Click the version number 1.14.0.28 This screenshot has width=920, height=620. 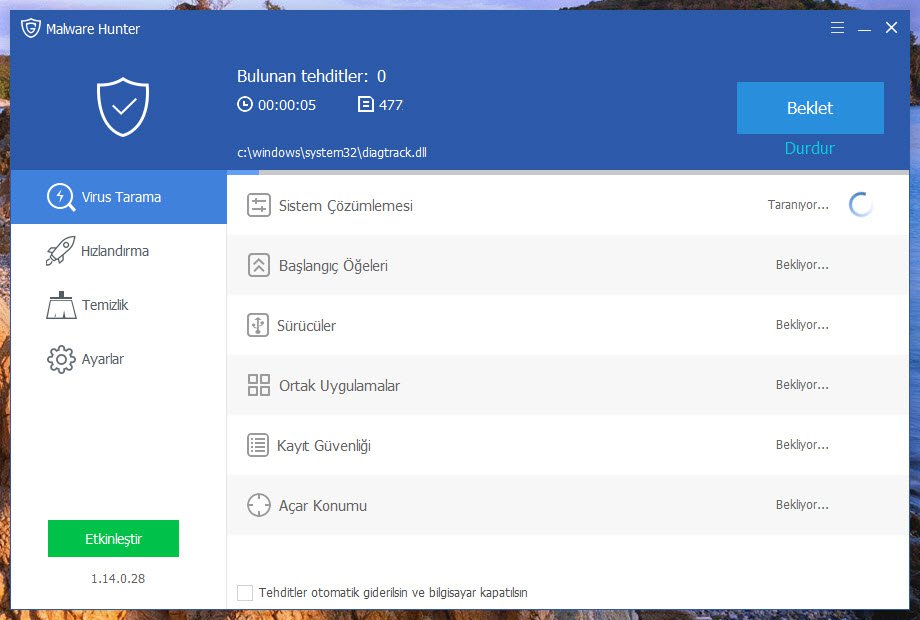(118, 578)
